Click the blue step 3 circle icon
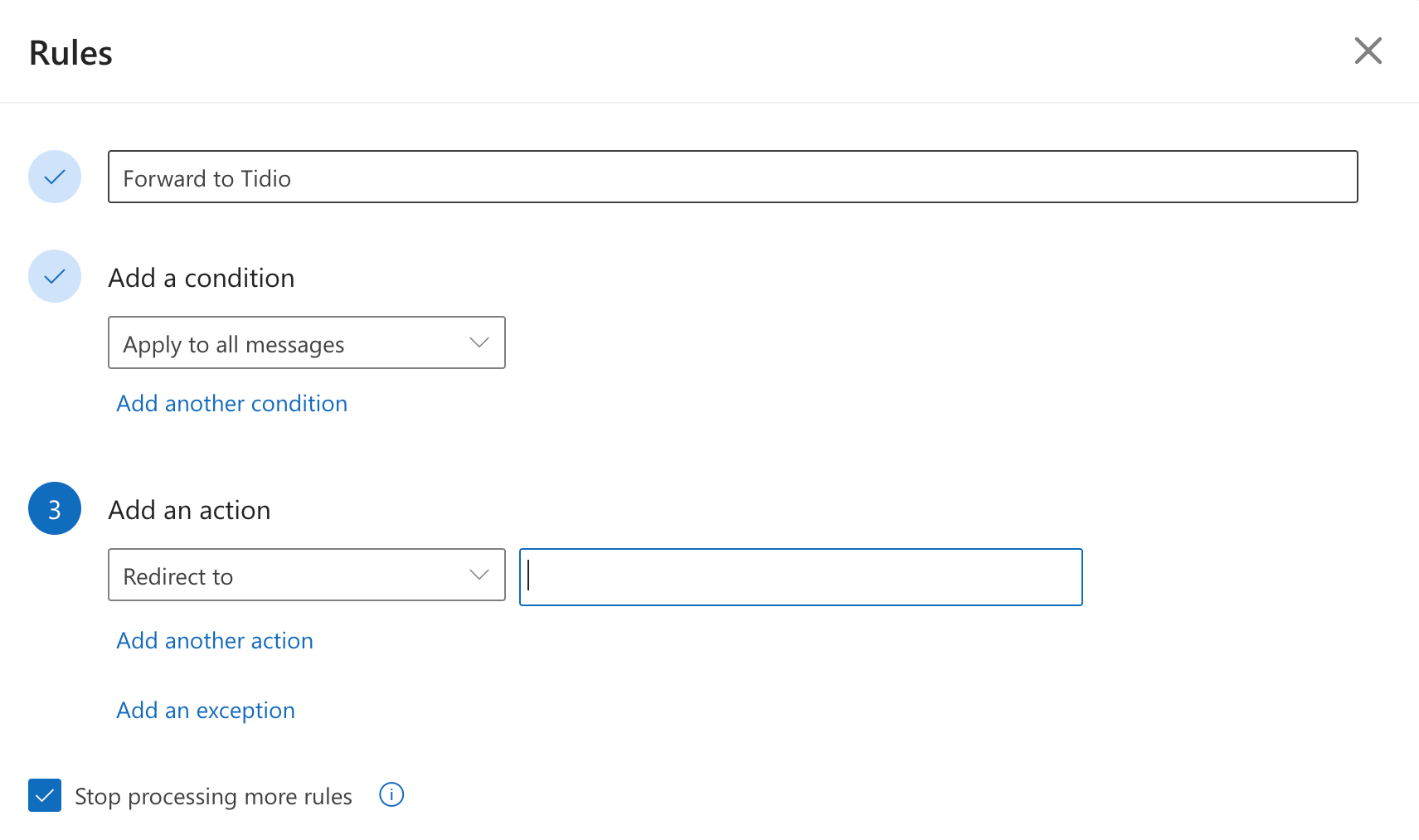The height and width of the screenshot is (840, 1419). point(54,508)
